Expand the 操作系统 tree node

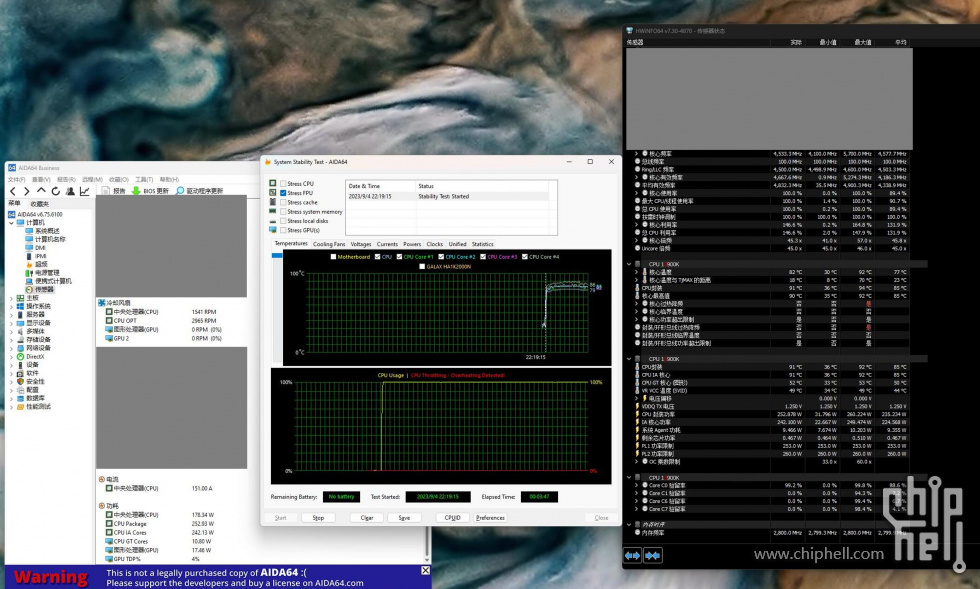11,306
